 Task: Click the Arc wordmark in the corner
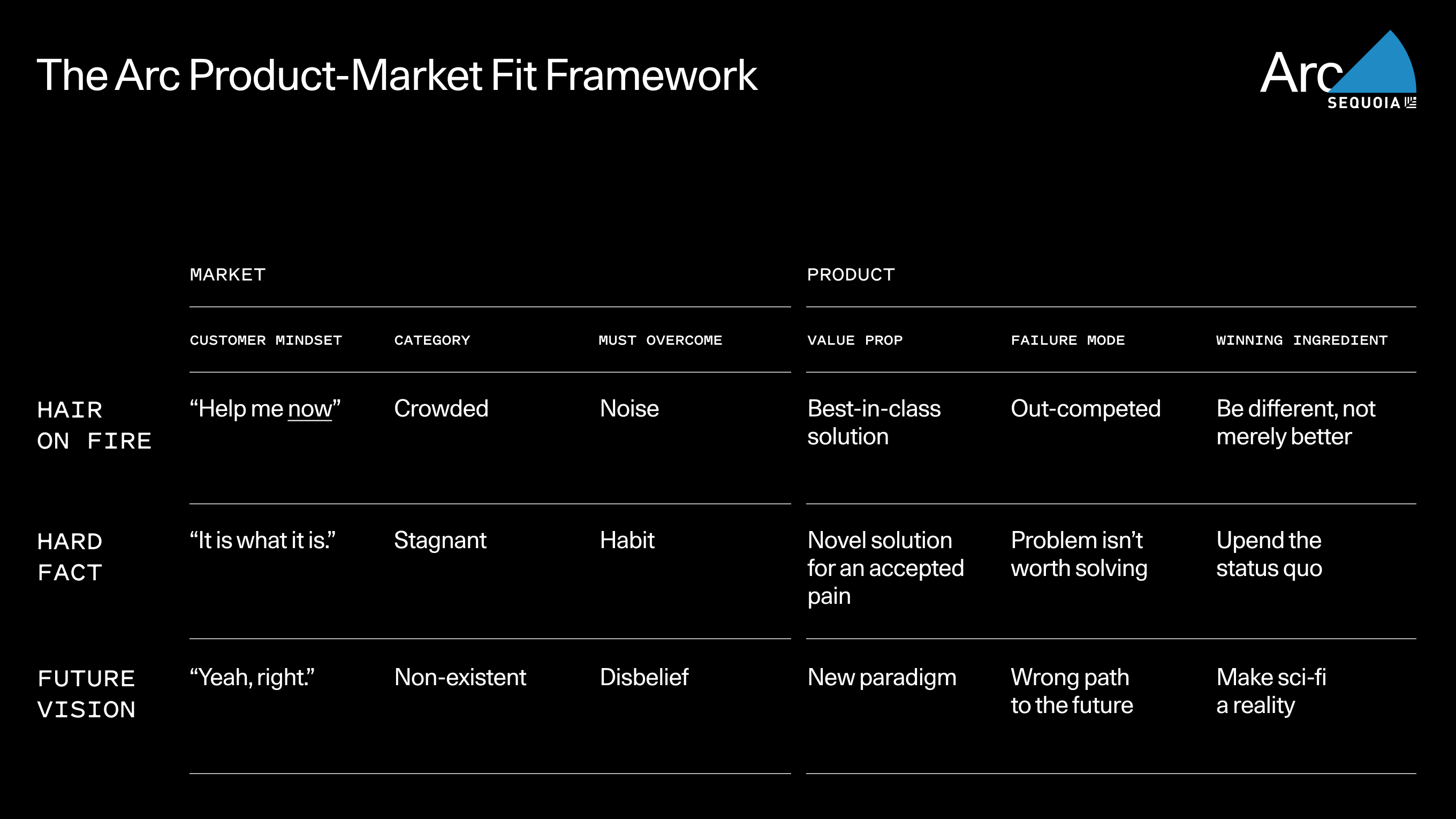click(1301, 72)
